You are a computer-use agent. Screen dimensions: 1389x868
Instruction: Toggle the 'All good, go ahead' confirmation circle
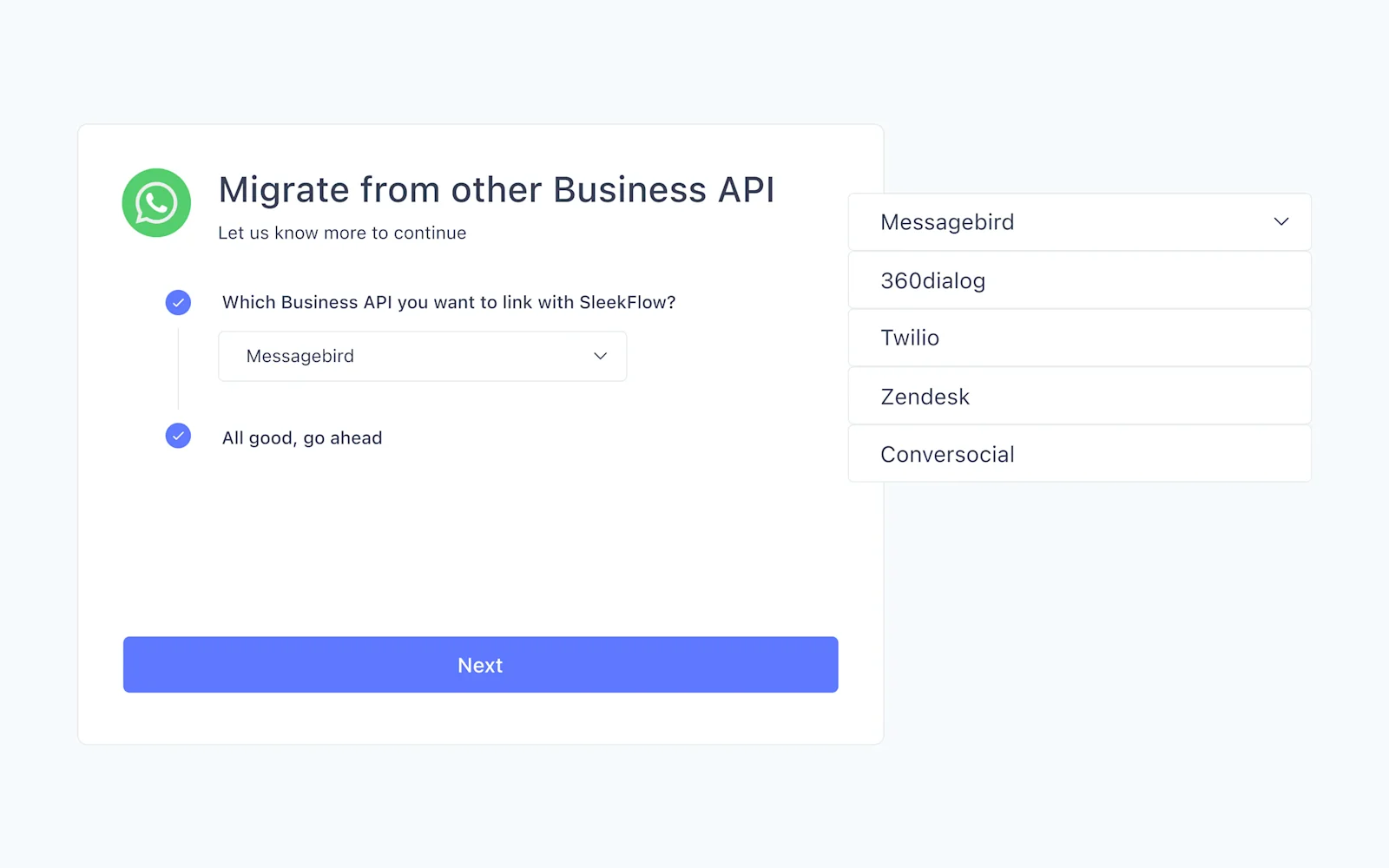(178, 436)
